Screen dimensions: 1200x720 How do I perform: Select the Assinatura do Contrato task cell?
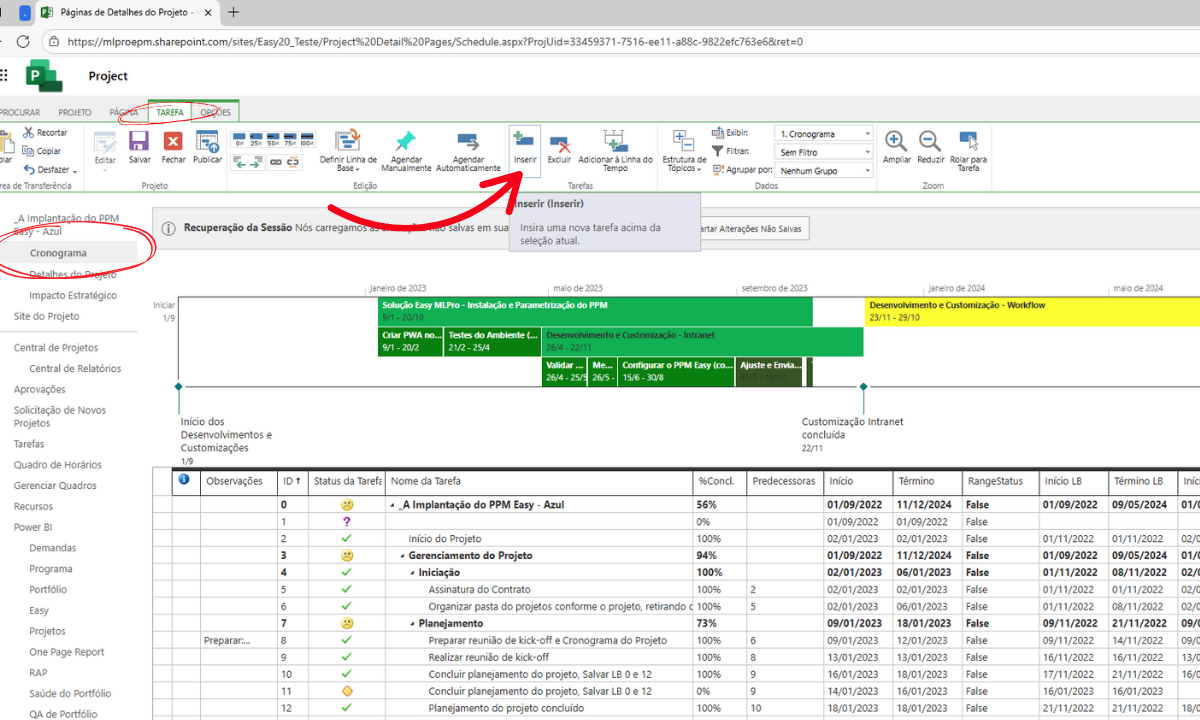pyautogui.click(x=541, y=590)
